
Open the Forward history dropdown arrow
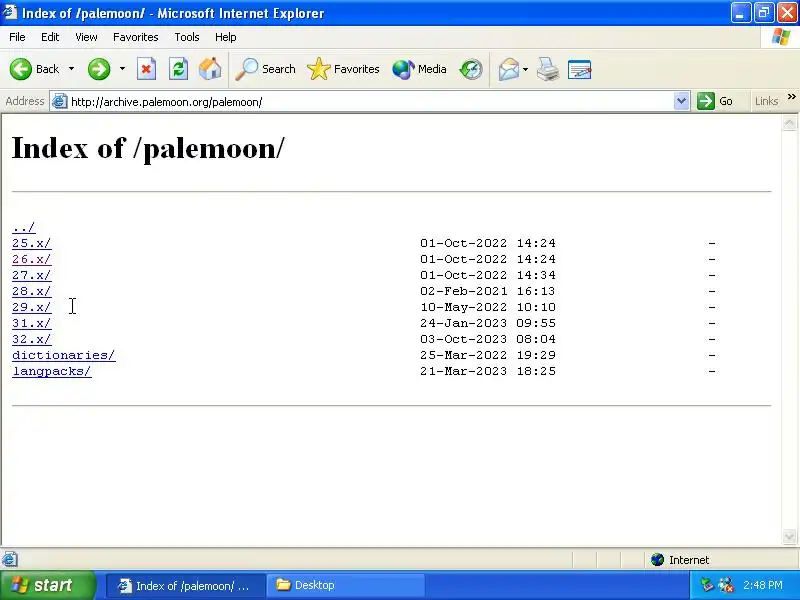coord(122,69)
